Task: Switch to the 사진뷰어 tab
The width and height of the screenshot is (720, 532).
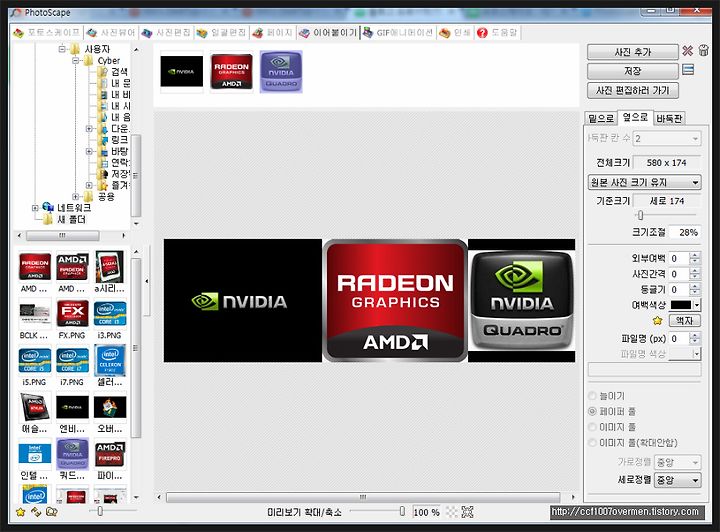Action: tap(111, 33)
